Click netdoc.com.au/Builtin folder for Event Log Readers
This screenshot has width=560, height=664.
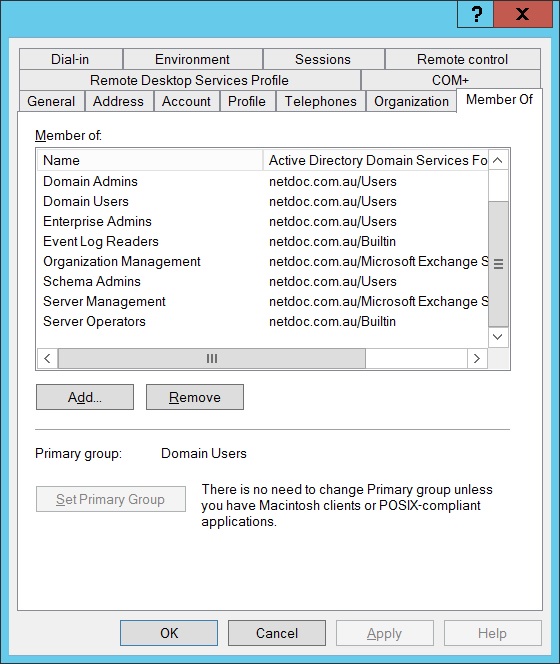point(333,241)
